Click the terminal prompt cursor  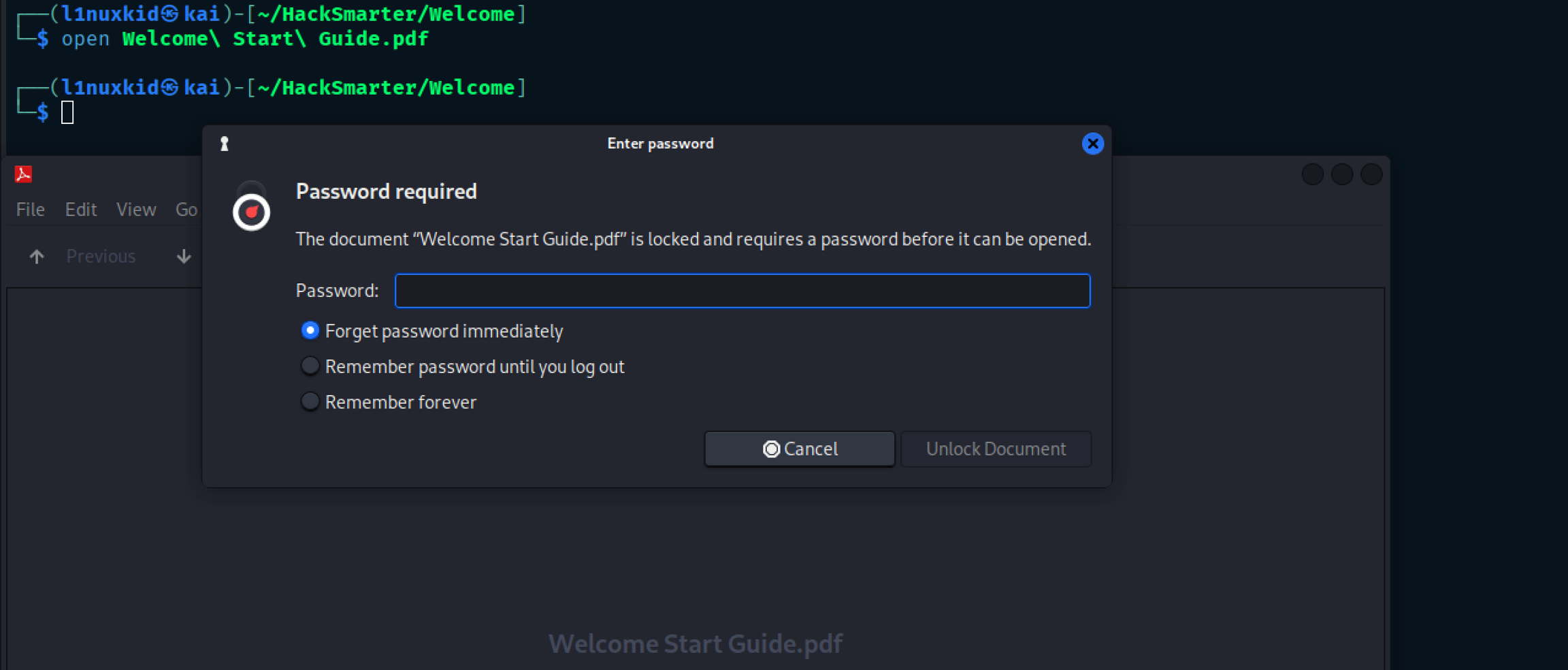67,112
